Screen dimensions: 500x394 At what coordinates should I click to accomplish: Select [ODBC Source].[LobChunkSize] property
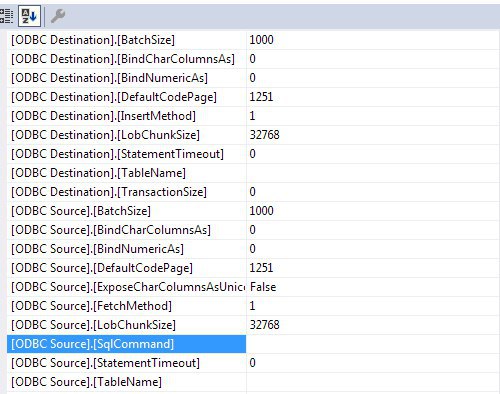[127, 325]
